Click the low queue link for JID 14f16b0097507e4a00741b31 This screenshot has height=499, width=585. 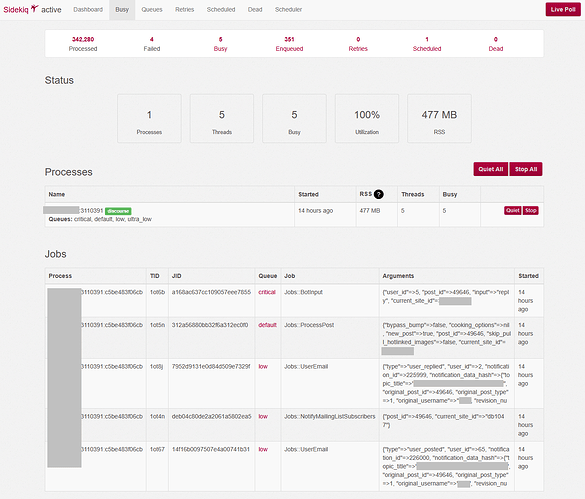click(x=263, y=449)
